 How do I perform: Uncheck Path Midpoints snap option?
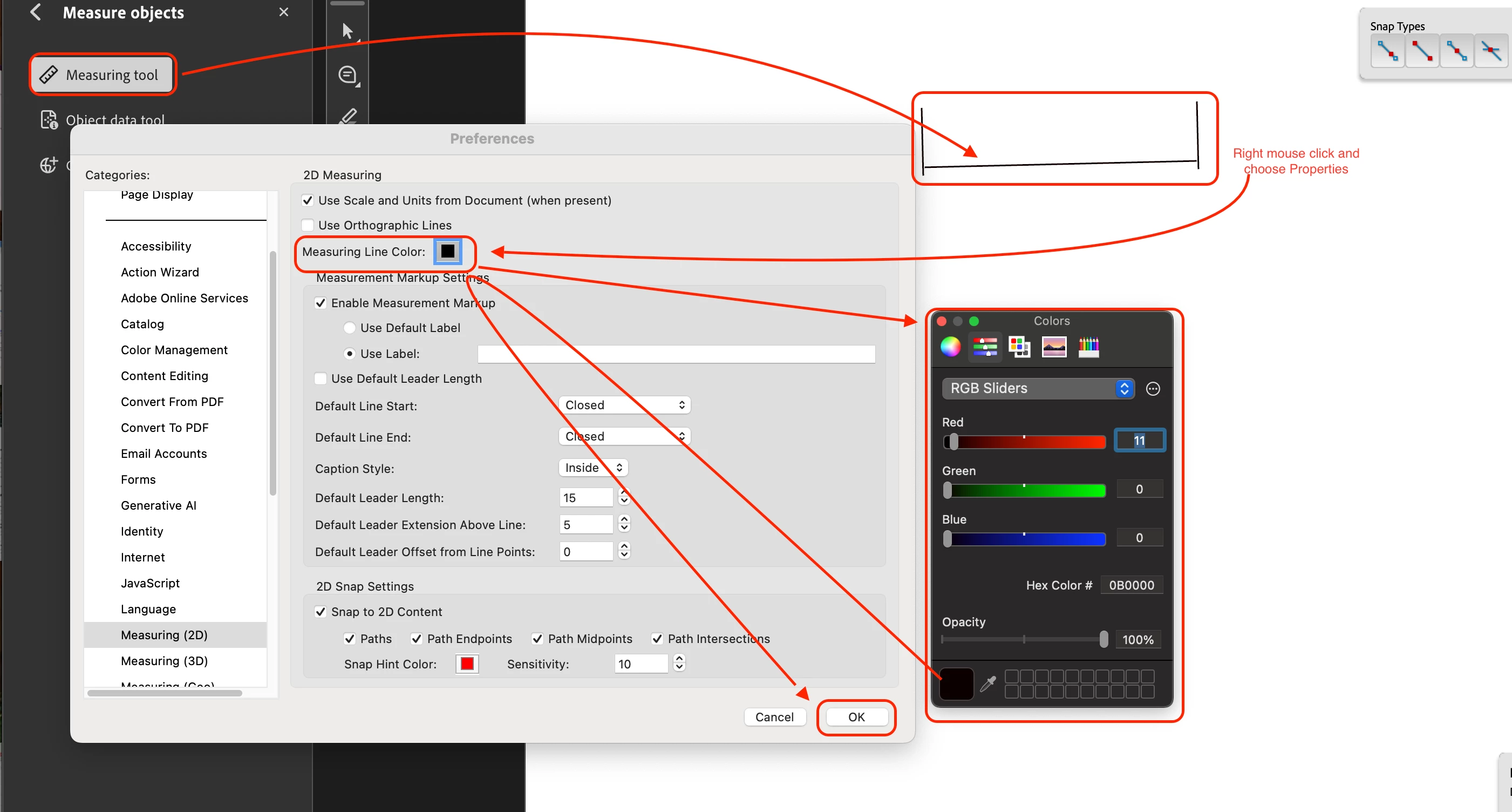point(537,639)
